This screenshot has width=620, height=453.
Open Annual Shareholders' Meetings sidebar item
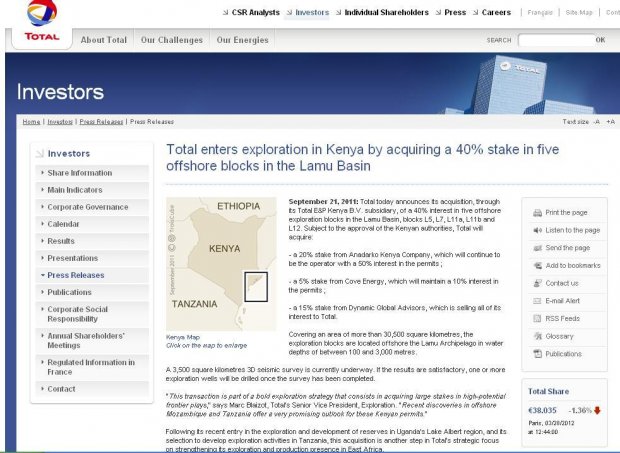pos(92,340)
